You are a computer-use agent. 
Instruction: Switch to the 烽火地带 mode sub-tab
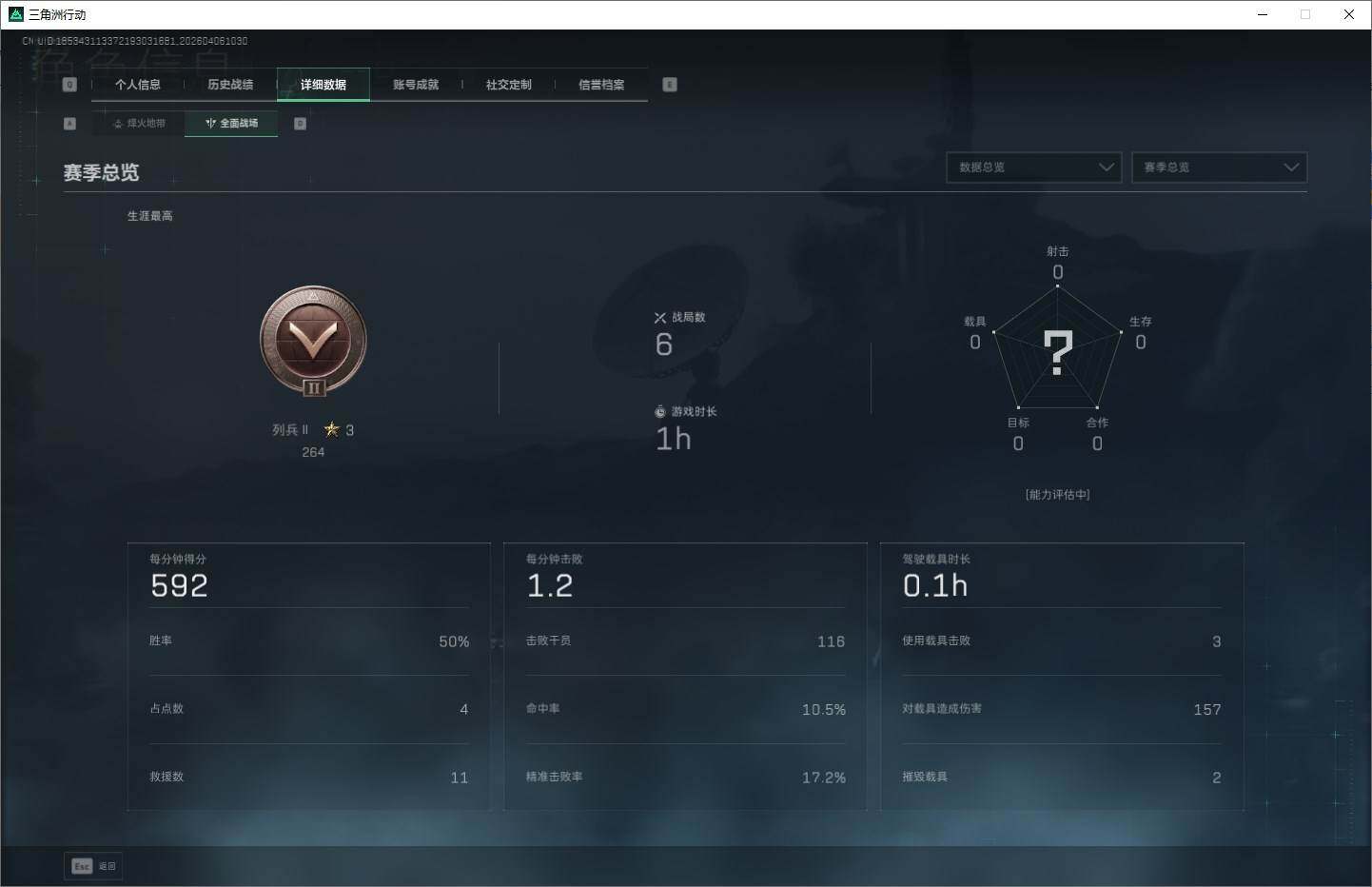point(139,124)
